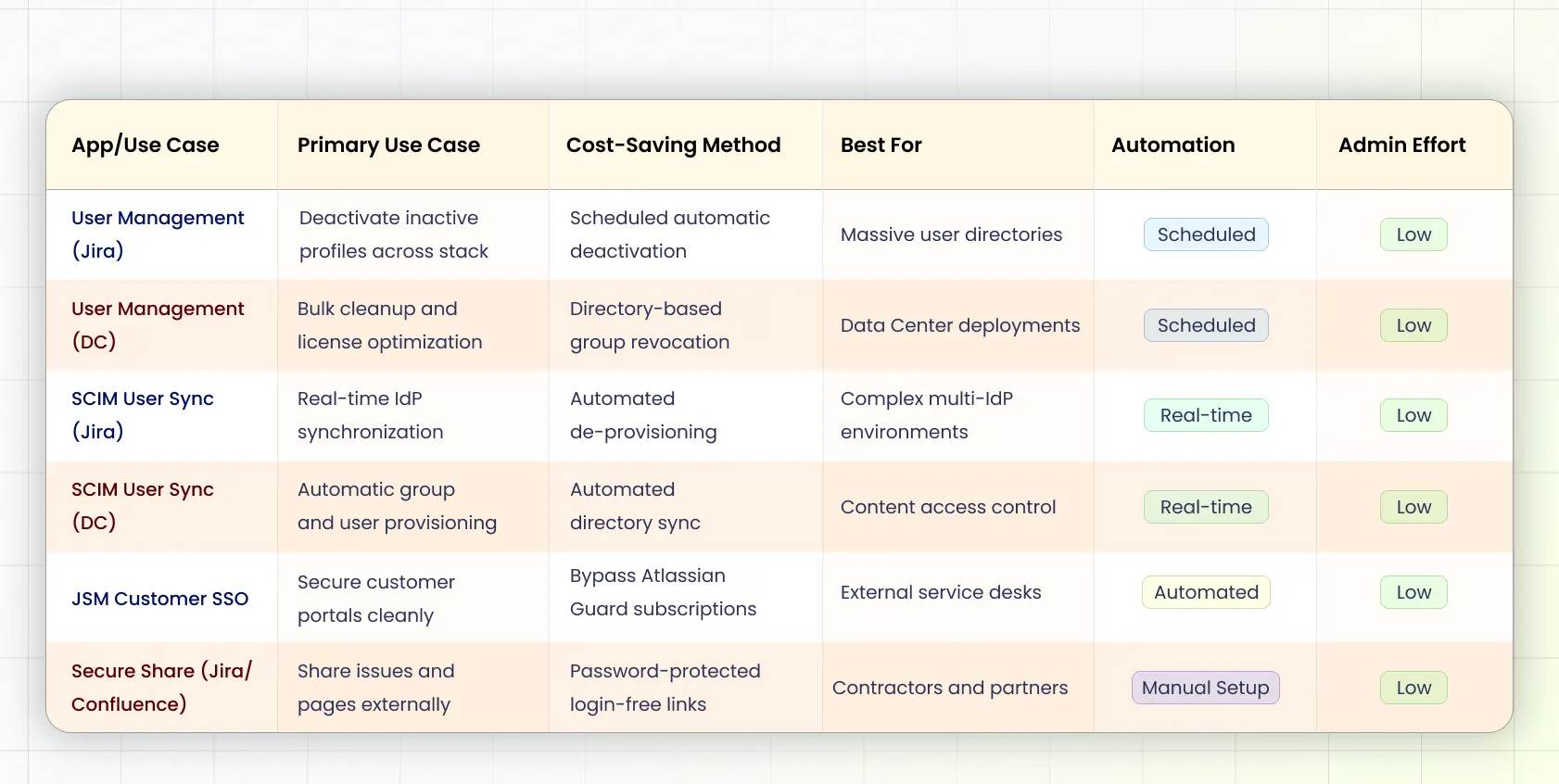Screen dimensions: 1559x784
Task: Select 'Complex multi-IdP environments' cell
Action: [958, 415]
